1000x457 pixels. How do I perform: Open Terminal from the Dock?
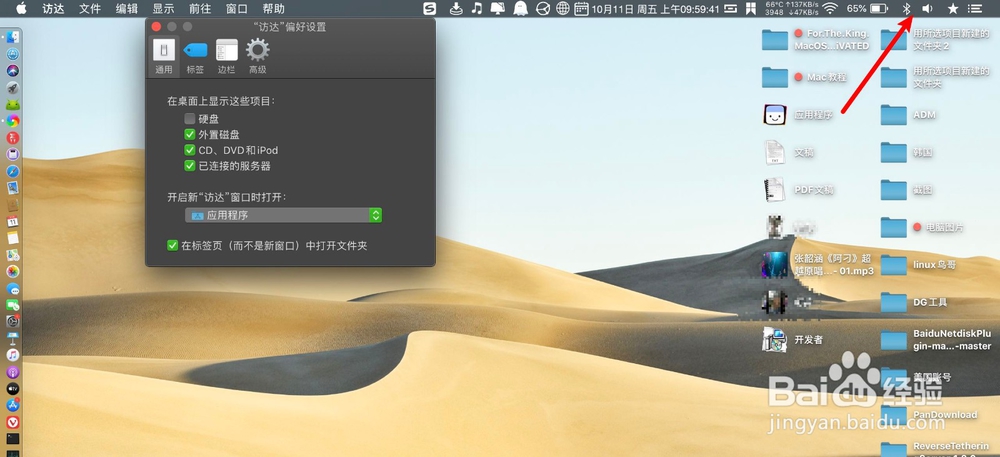13,439
